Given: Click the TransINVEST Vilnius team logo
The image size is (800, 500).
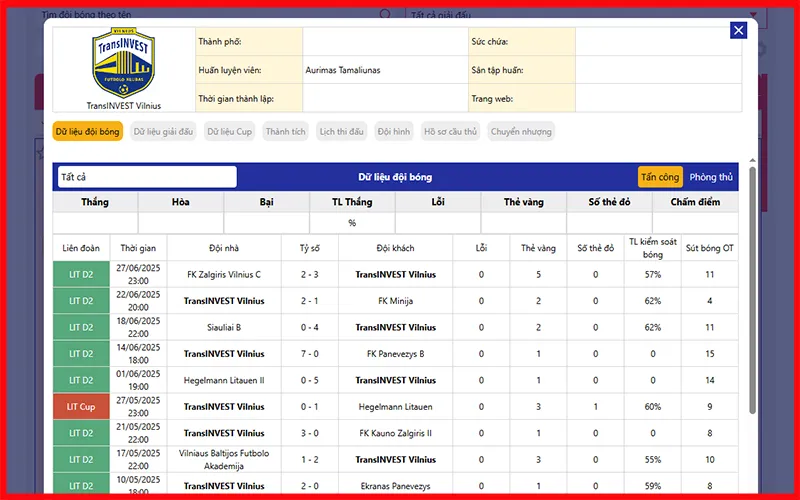Looking at the screenshot, I should (x=123, y=63).
